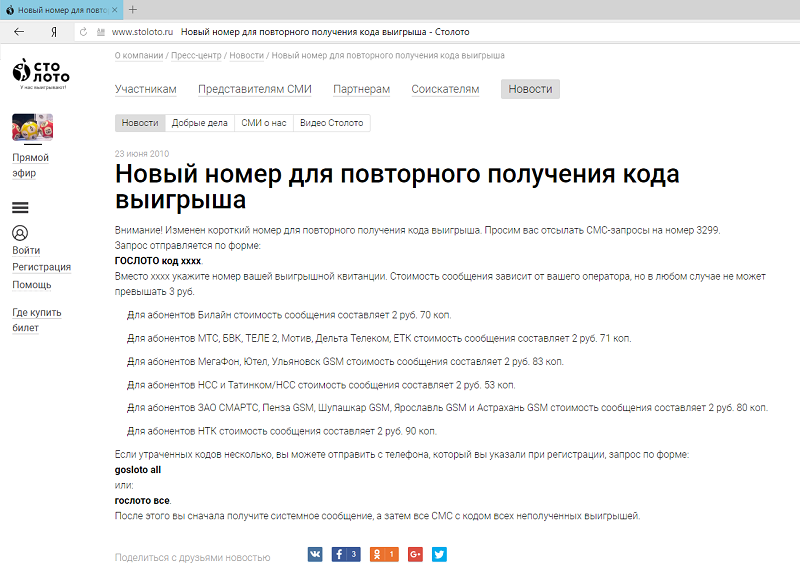This screenshot has height=569, width=800.
Task: Open the lottery balls live broadcast thumbnail
Action: pos(32,127)
